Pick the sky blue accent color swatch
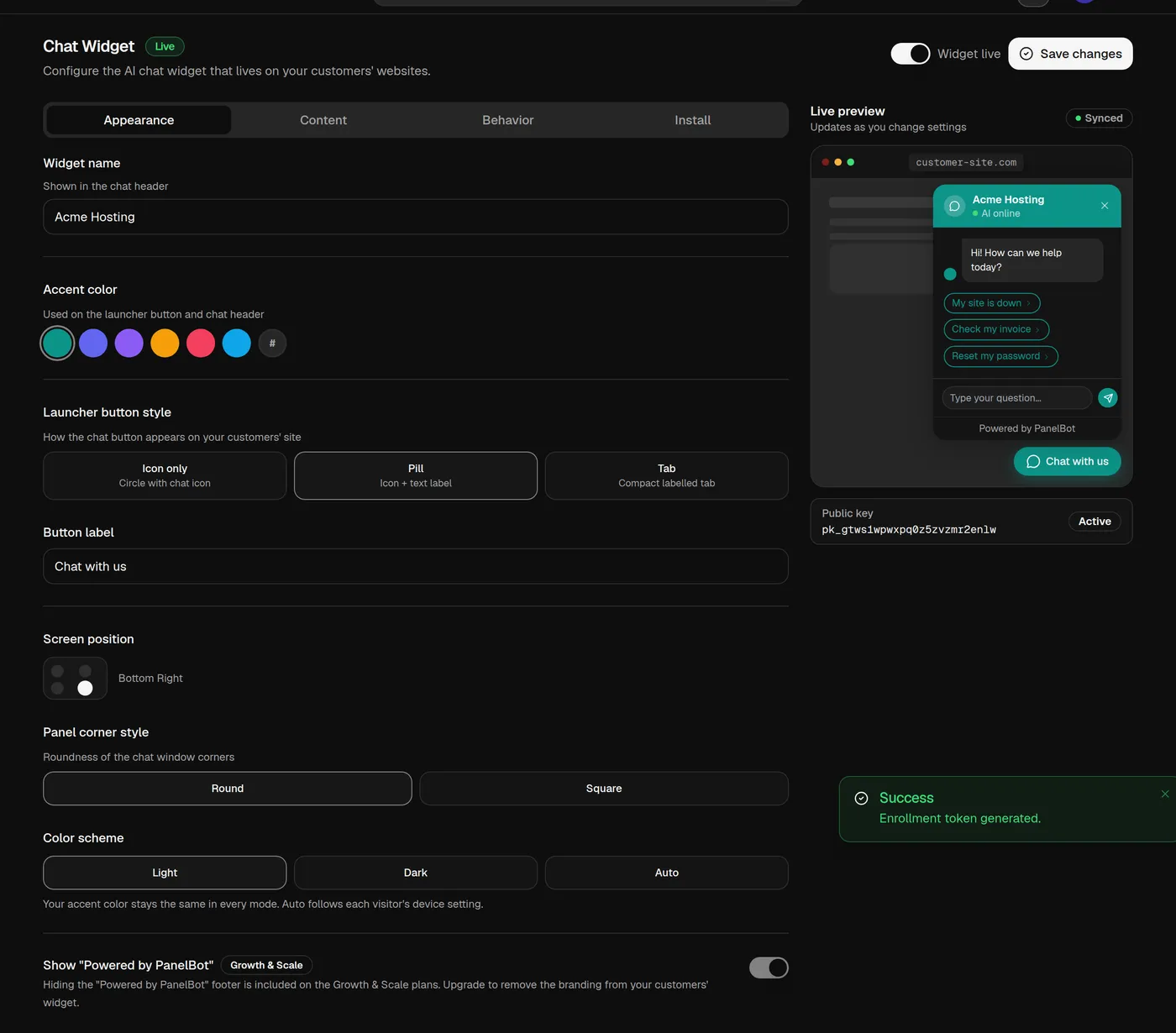 coord(237,343)
